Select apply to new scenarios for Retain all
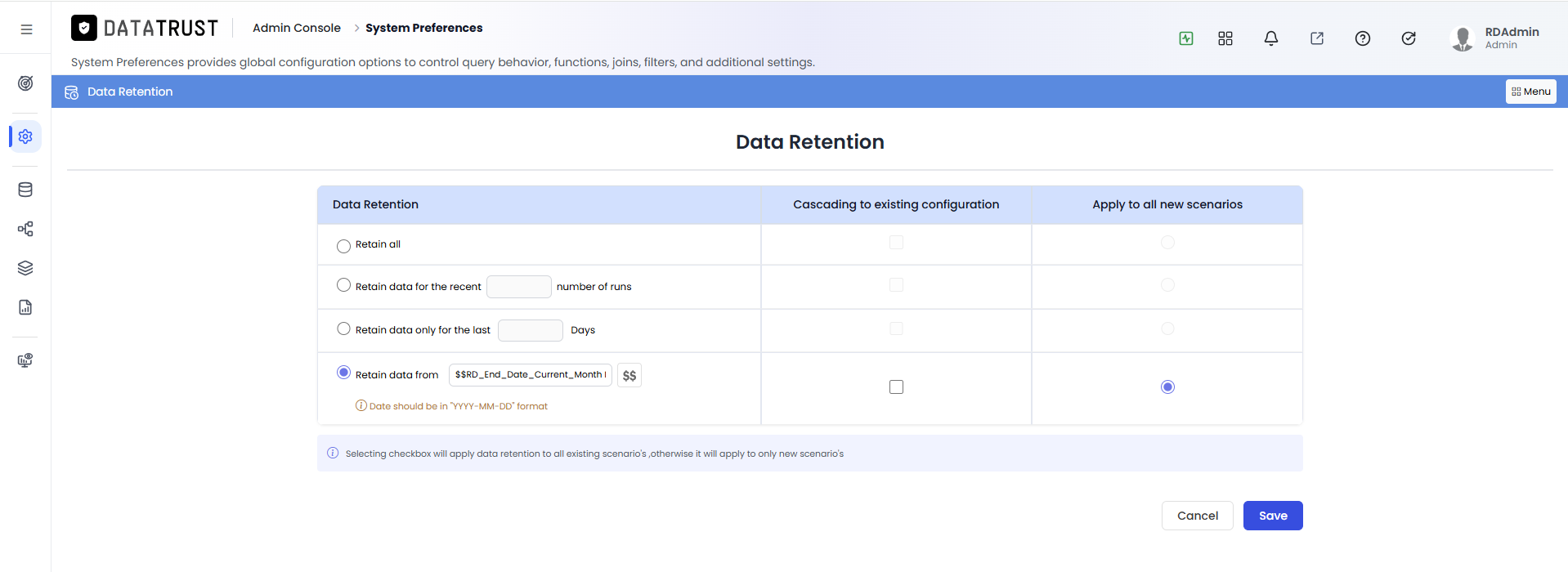The width and height of the screenshot is (1568, 572). [x=1167, y=242]
